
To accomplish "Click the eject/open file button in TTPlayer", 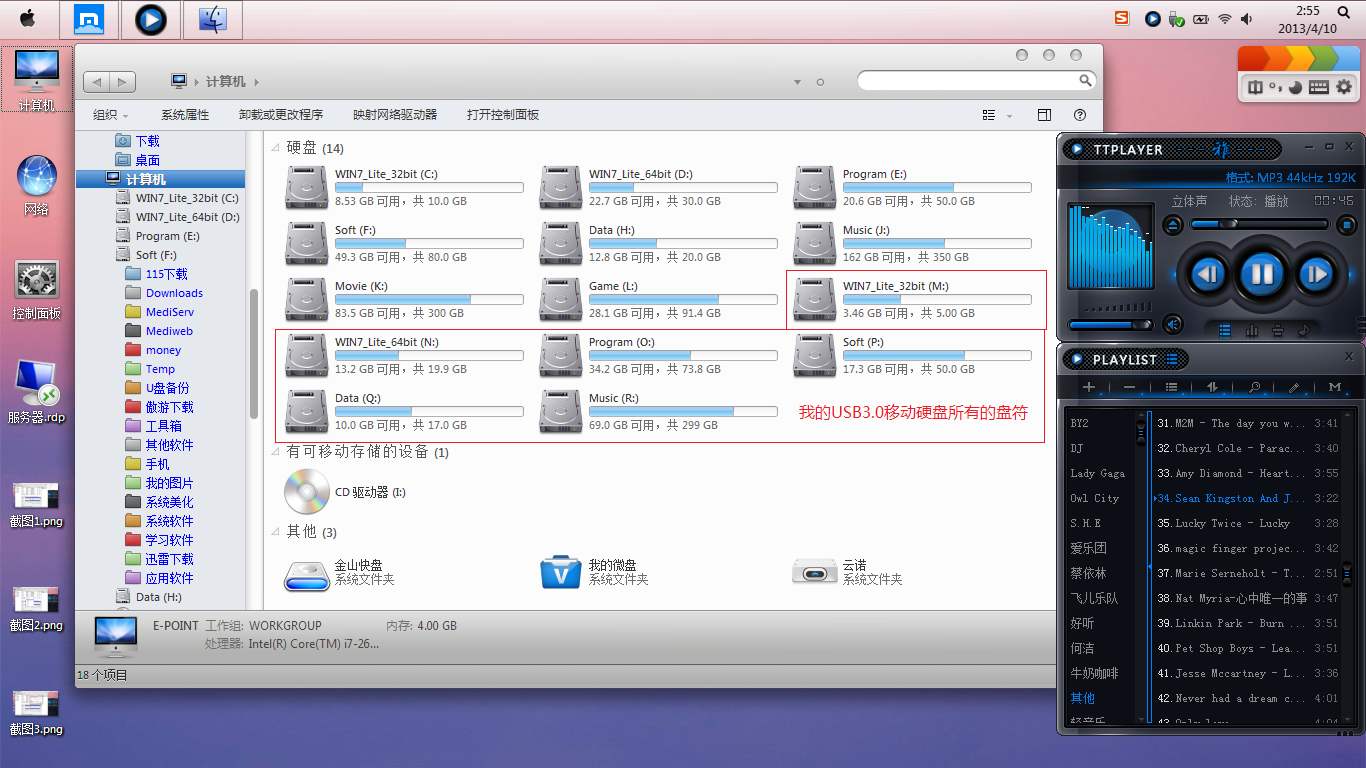I will click(1174, 225).
